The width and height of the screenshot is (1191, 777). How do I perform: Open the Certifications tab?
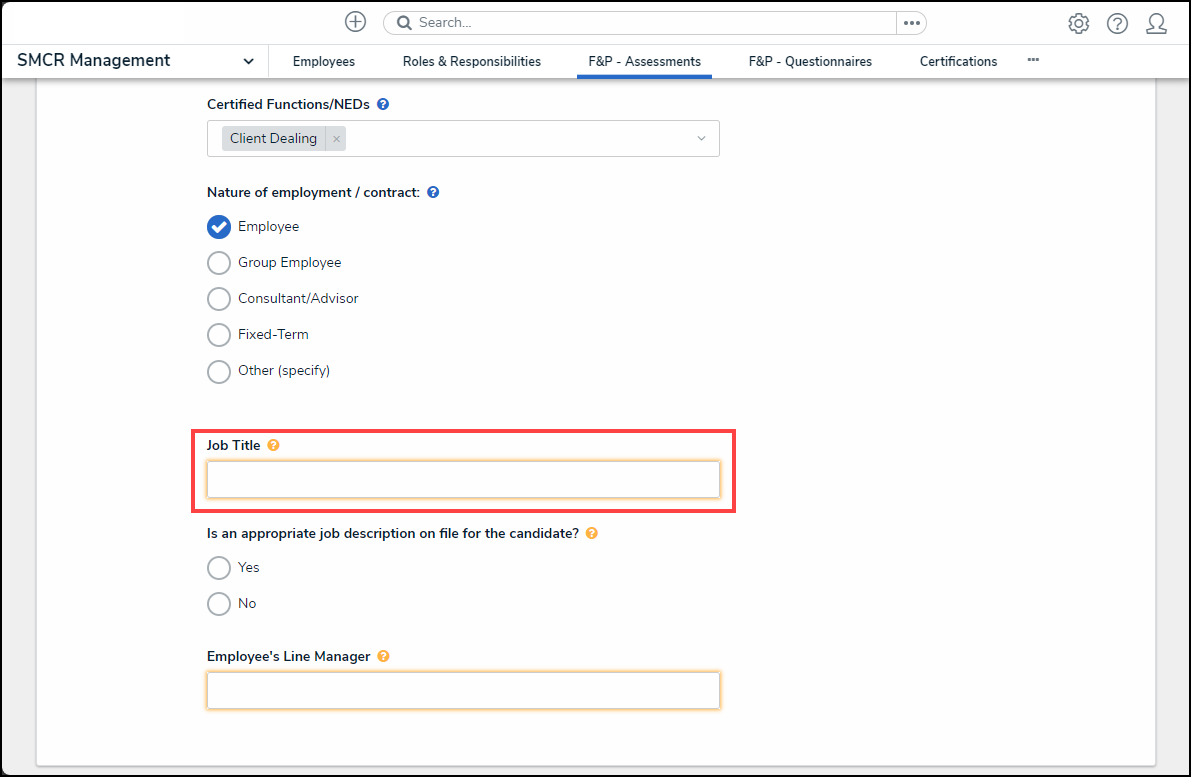[x=958, y=61]
